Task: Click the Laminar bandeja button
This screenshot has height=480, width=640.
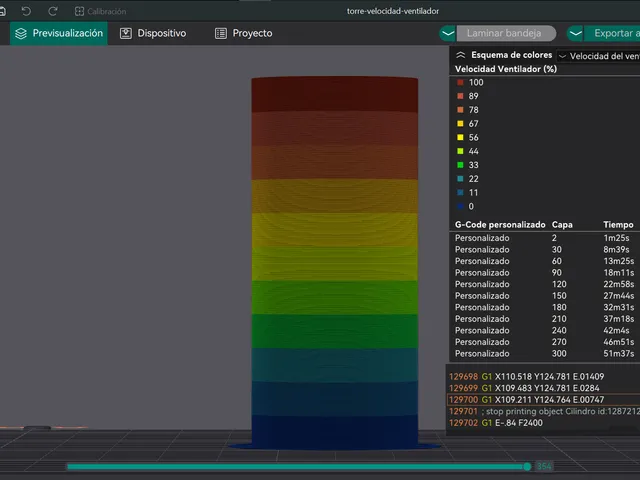Action: click(x=506, y=33)
